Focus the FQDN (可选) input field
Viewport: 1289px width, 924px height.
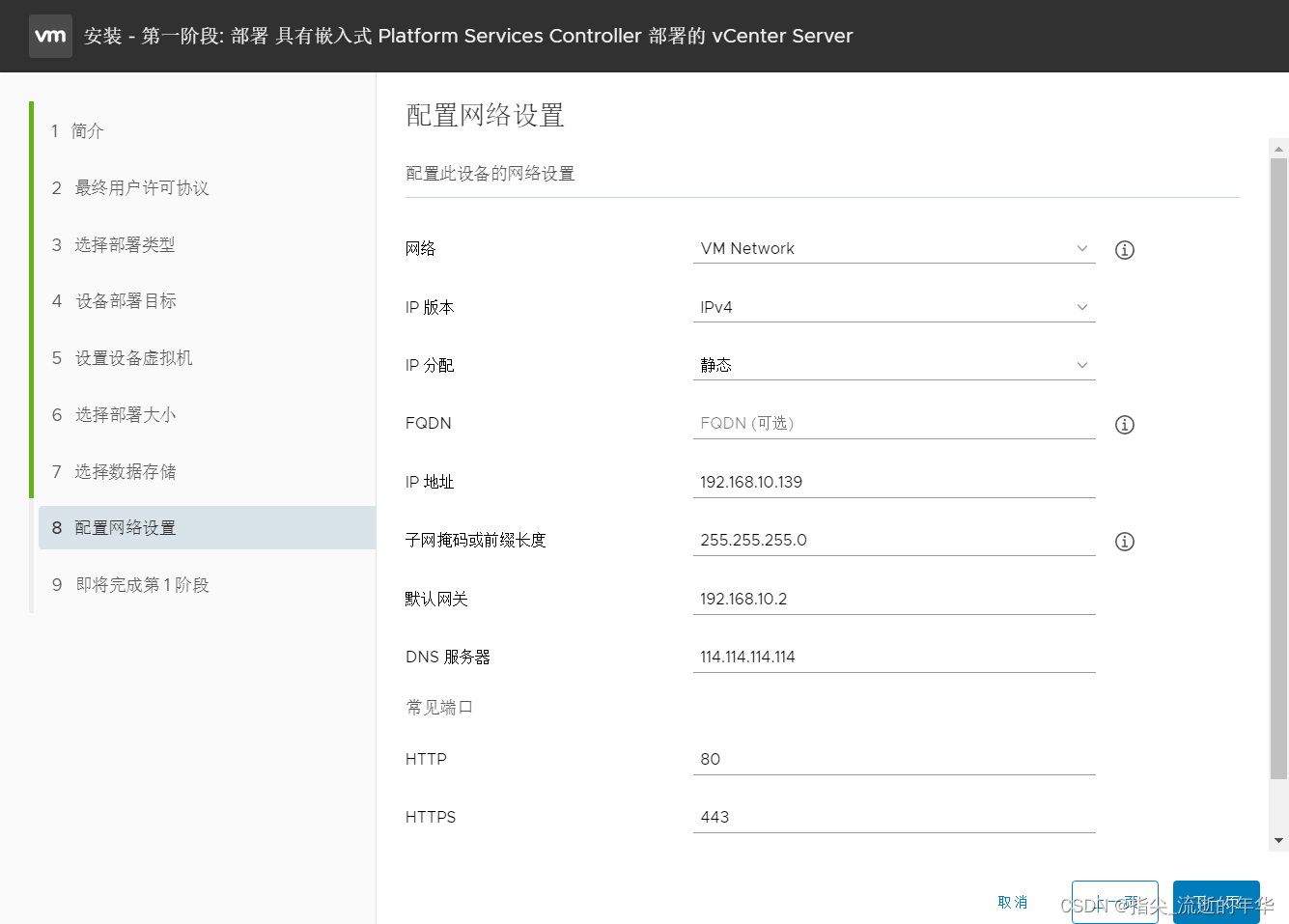pos(894,424)
